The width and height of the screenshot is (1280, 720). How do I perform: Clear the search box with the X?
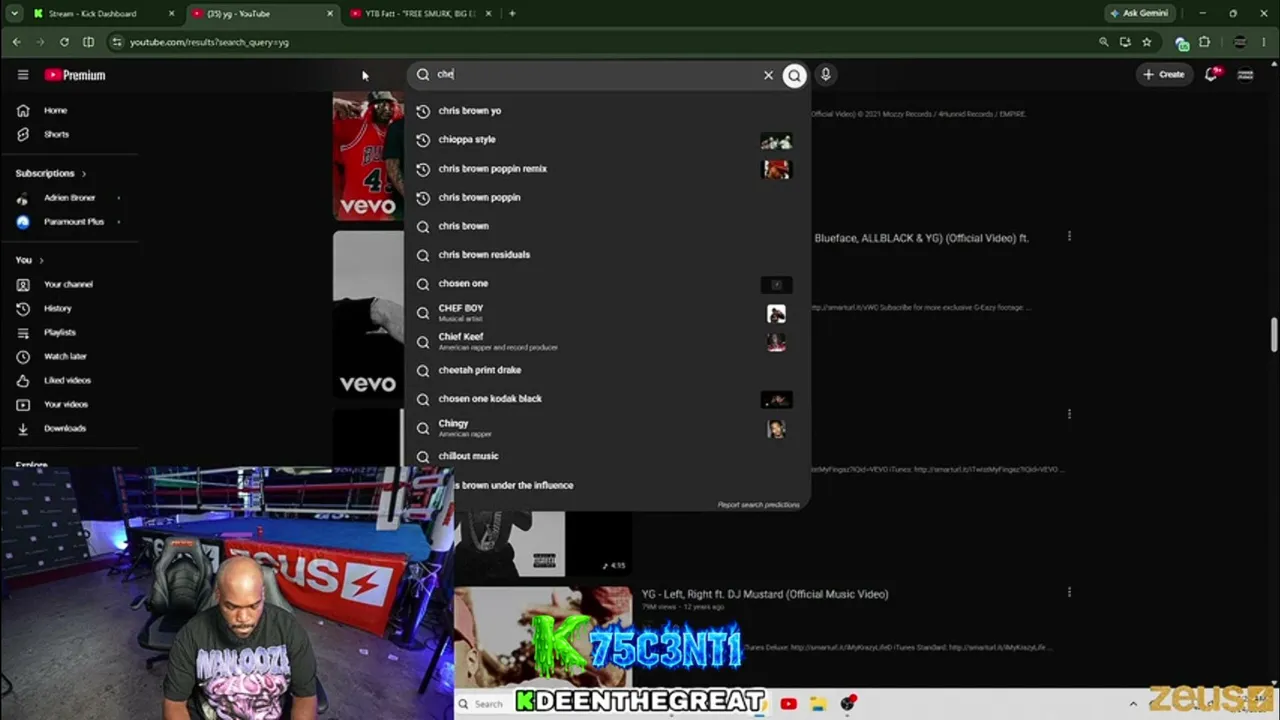(768, 75)
